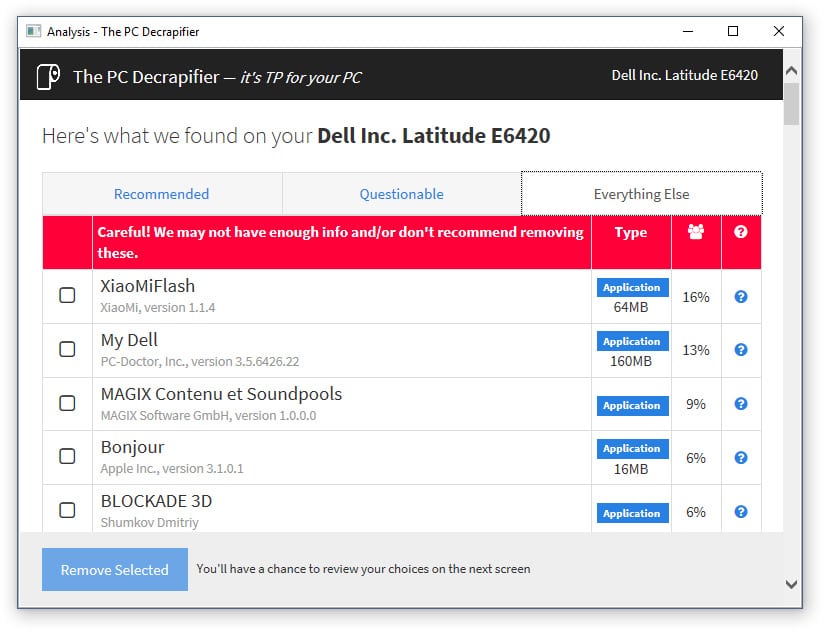The height and width of the screenshot is (631, 824).
Task: Open help info for BLOCKADE 3D
Action: pyautogui.click(x=740, y=512)
